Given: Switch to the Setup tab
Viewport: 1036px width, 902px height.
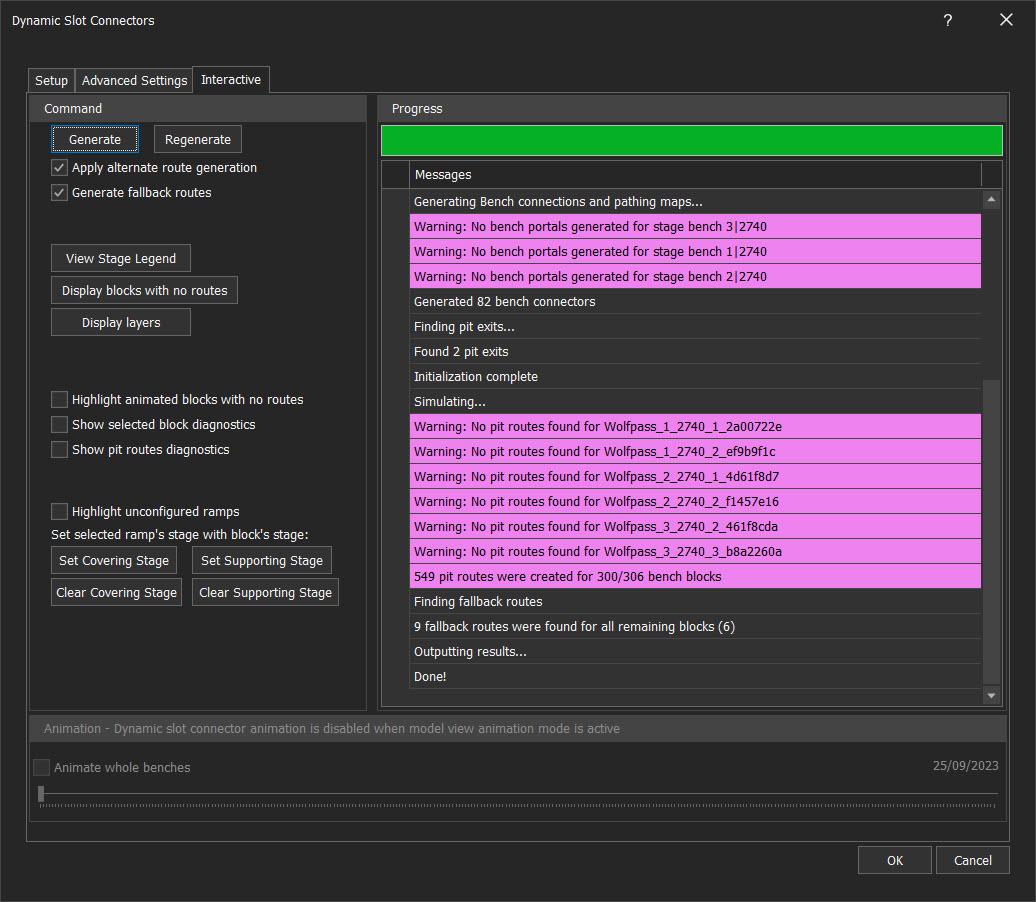Looking at the screenshot, I should pyautogui.click(x=51, y=81).
